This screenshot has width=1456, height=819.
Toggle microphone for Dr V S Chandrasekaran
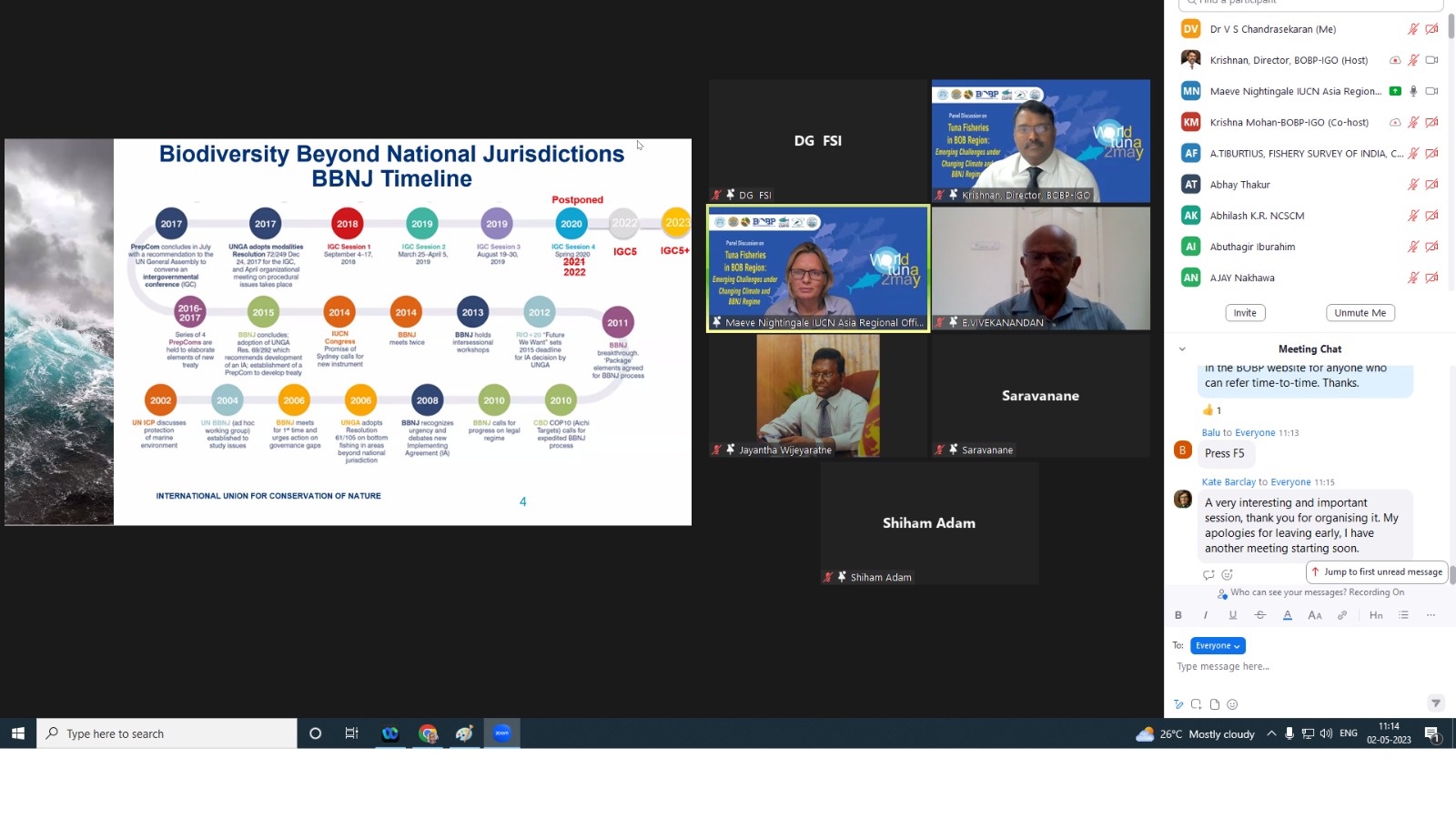[x=1413, y=29]
